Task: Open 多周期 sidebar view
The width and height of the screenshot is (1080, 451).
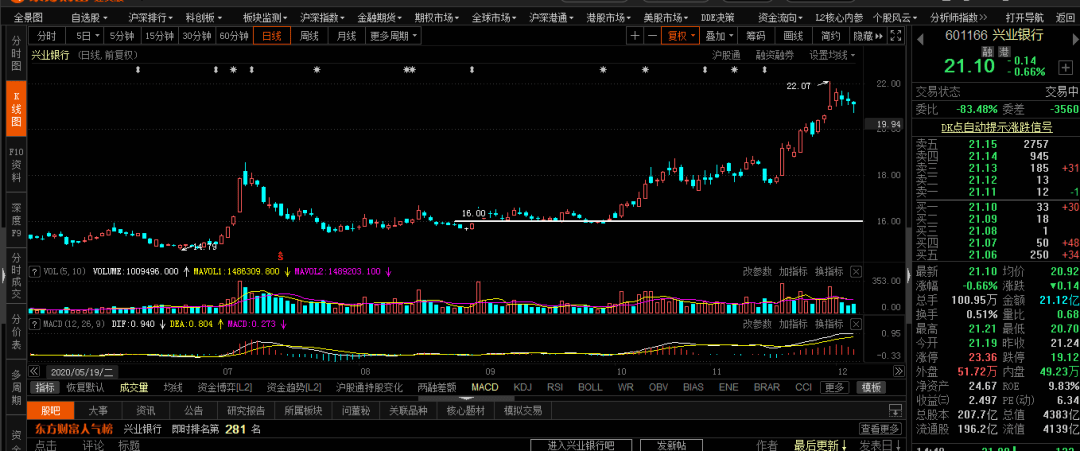Action: pyautogui.click(x=16, y=388)
